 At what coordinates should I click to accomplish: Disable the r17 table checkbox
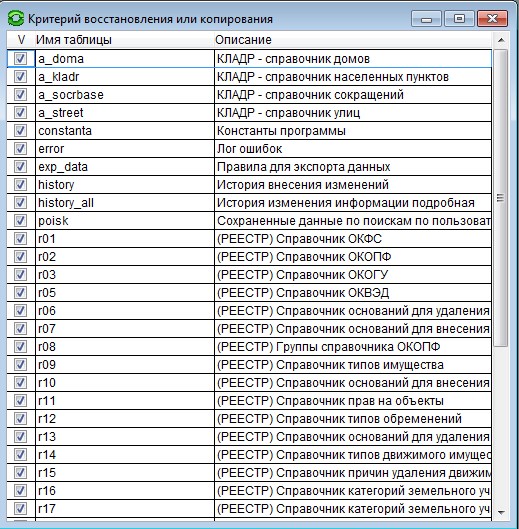coord(20,508)
